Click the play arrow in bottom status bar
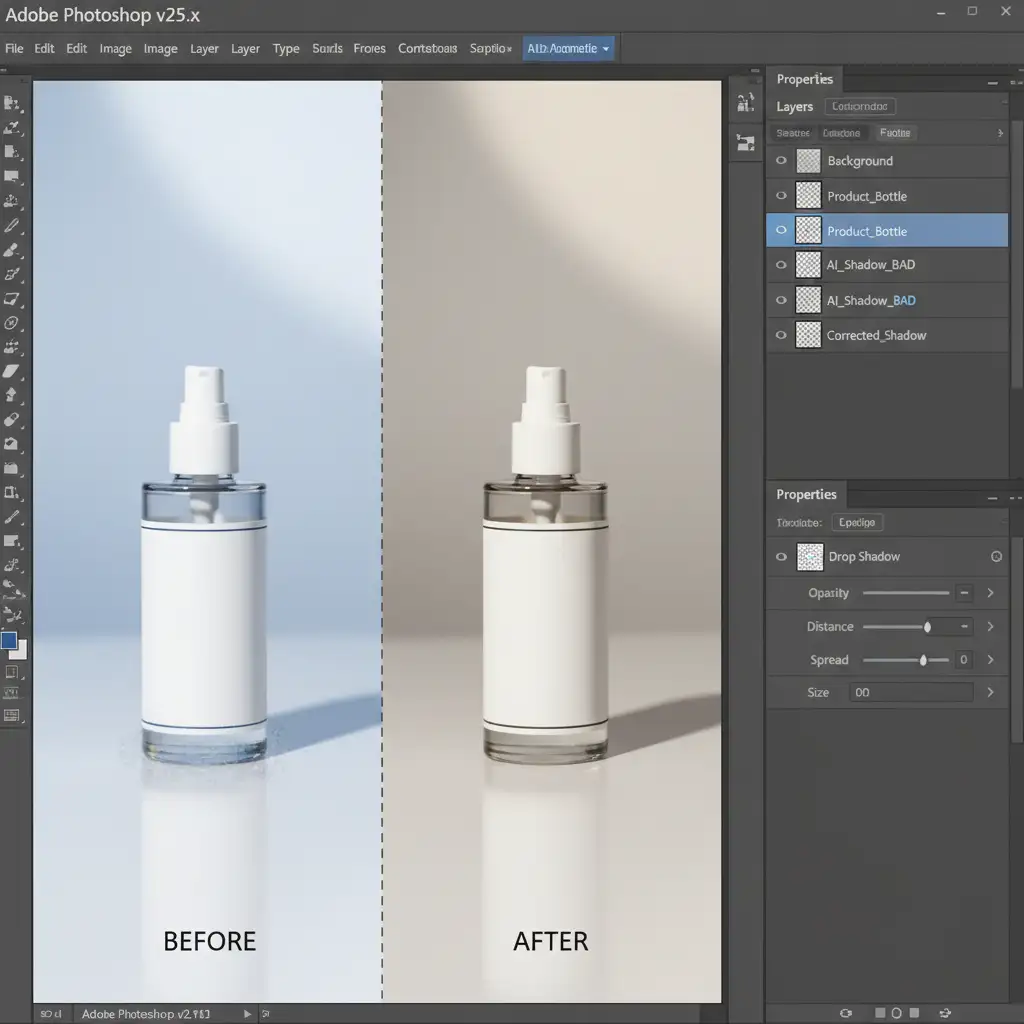 pos(248,1014)
